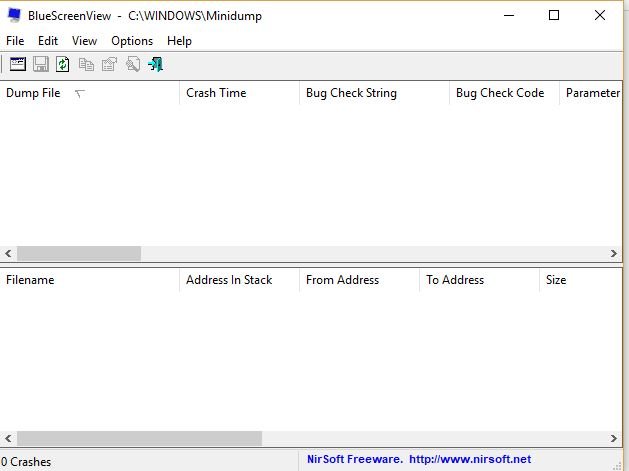This screenshot has height=471, width=629.
Task: Sort lower pane by Filename column
Action: click(x=89, y=280)
